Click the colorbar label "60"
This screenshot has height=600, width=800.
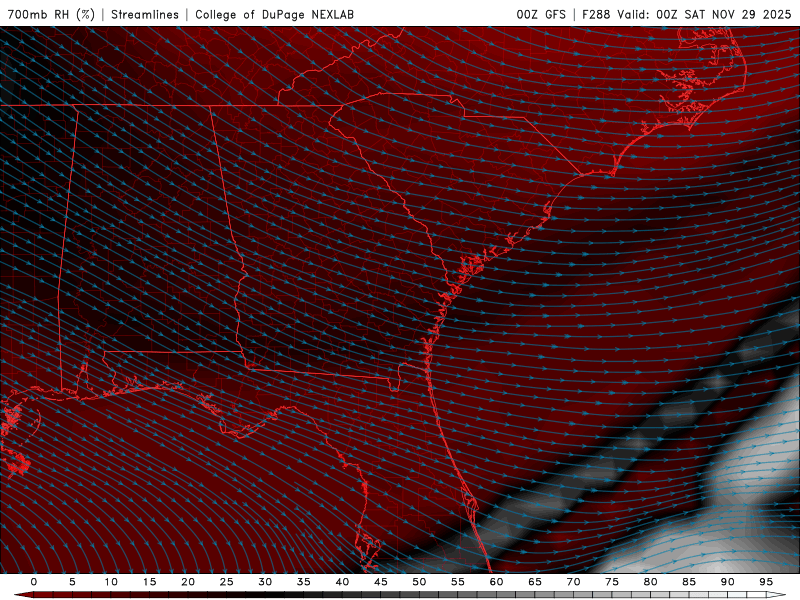click(x=496, y=582)
